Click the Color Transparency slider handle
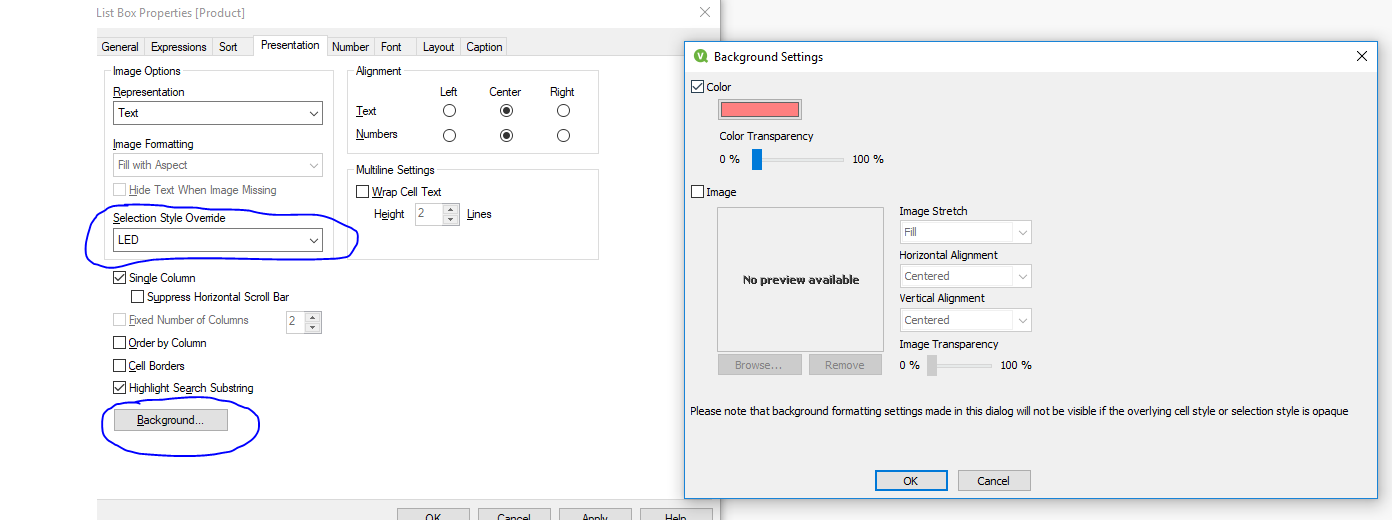The width and height of the screenshot is (1392, 520). pyautogui.click(x=757, y=159)
